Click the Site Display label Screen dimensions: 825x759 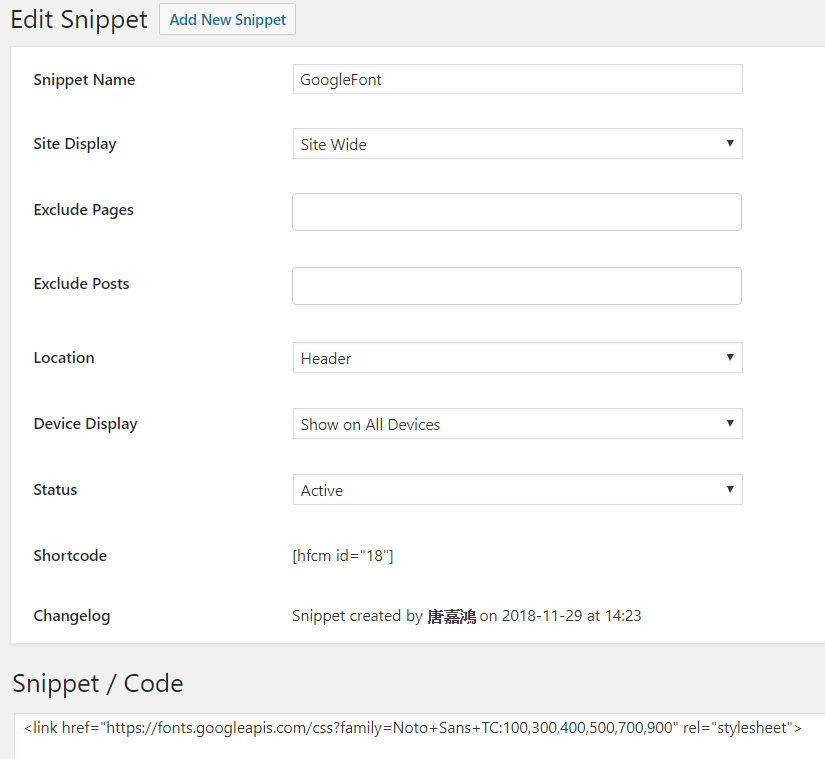pyautogui.click(x=75, y=144)
